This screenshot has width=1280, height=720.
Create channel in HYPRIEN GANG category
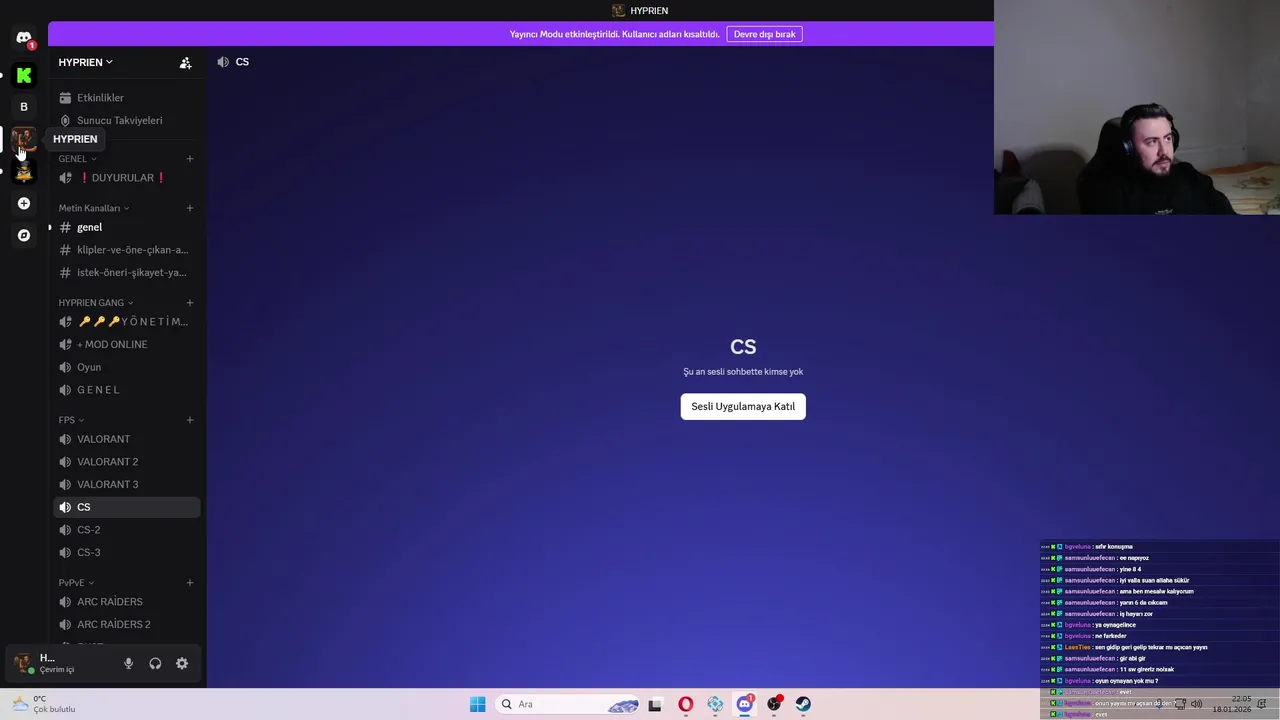tap(190, 303)
